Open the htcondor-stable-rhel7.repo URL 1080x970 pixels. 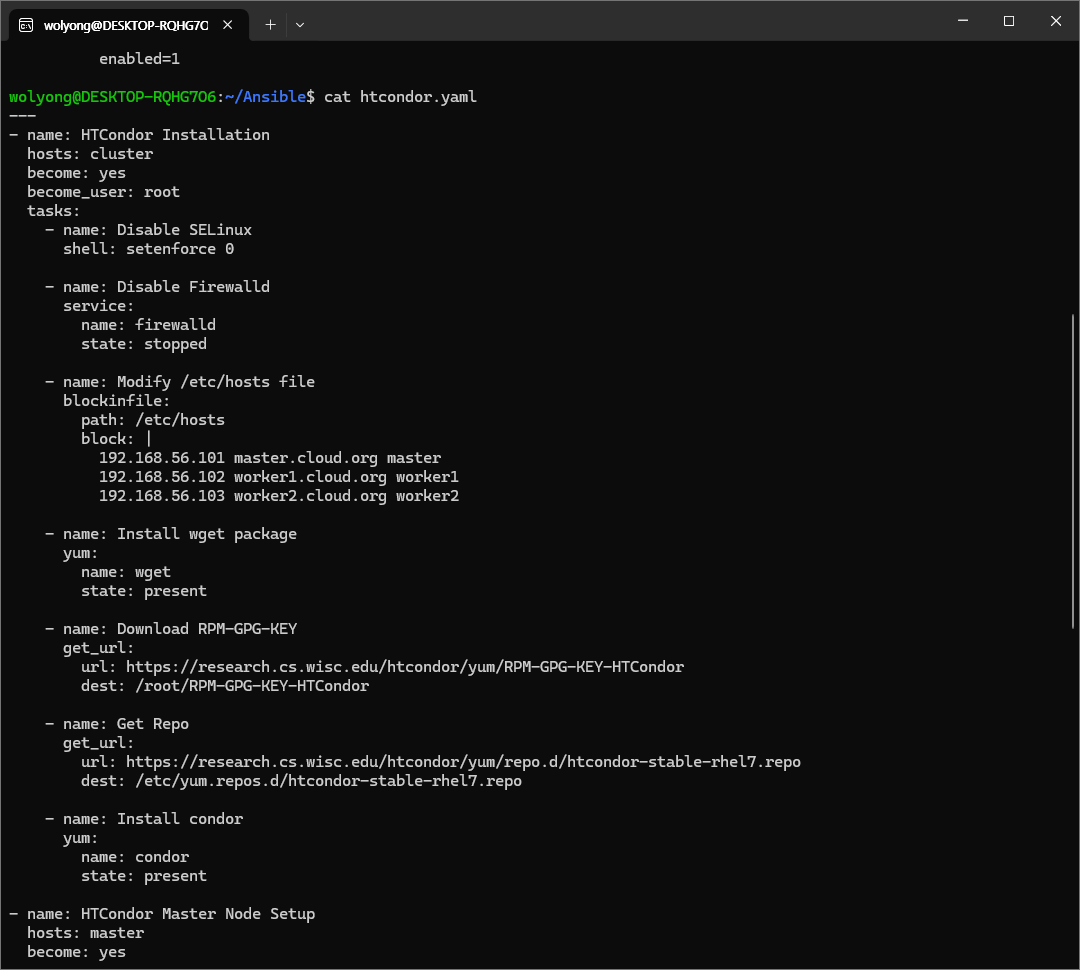coord(463,762)
